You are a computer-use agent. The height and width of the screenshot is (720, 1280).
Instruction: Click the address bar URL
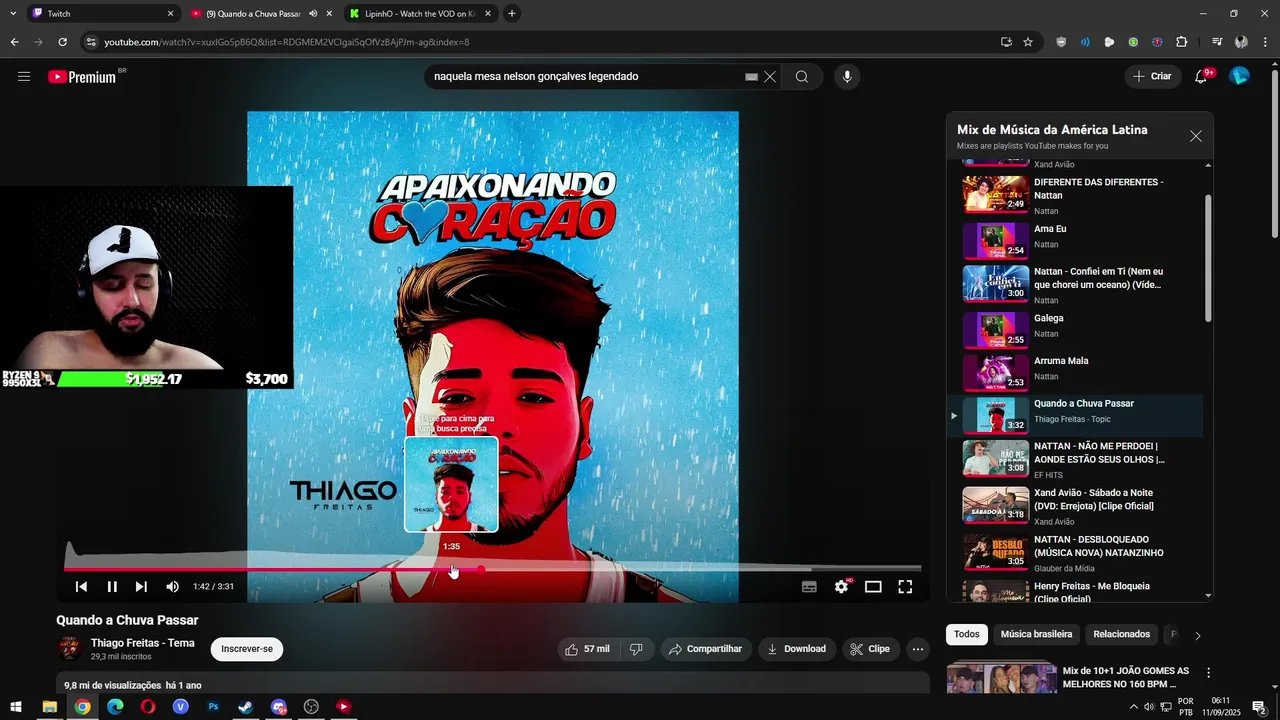point(286,42)
